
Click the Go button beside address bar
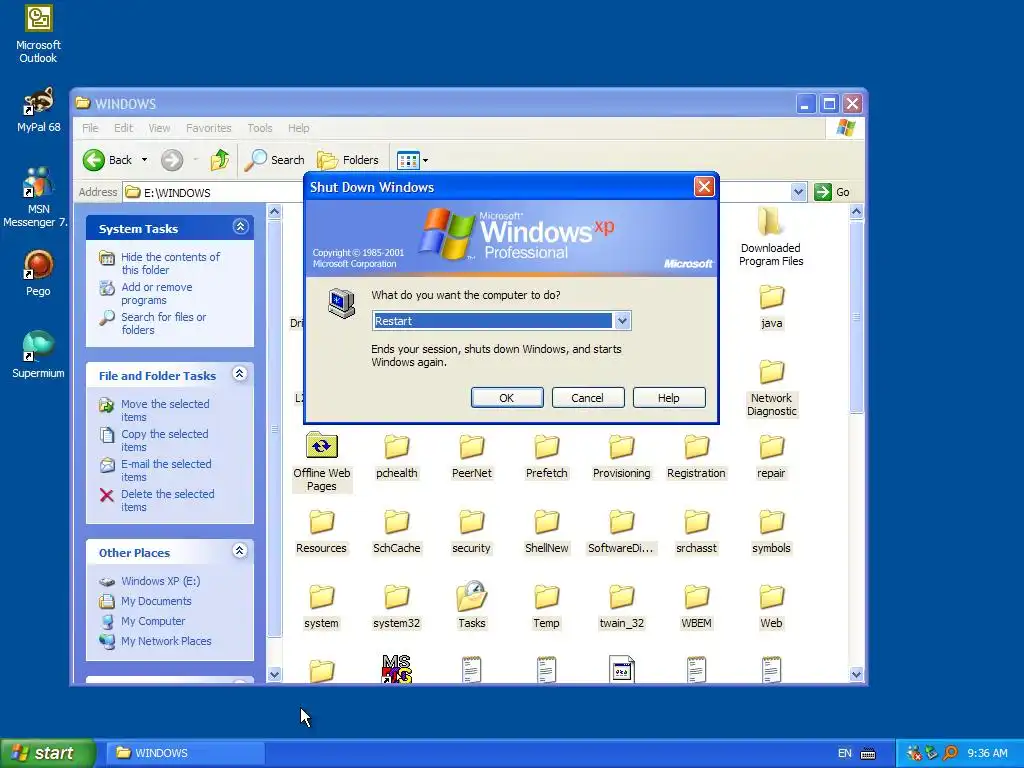click(x=832, y=192)
